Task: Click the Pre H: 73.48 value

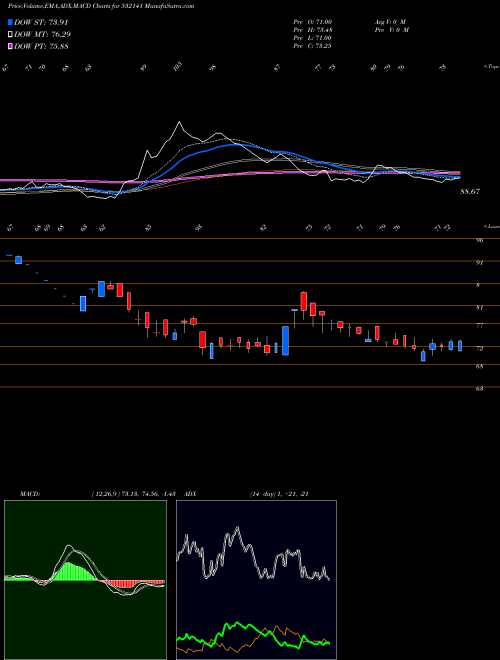Action: pyautogui.click(x=313, y=30)
